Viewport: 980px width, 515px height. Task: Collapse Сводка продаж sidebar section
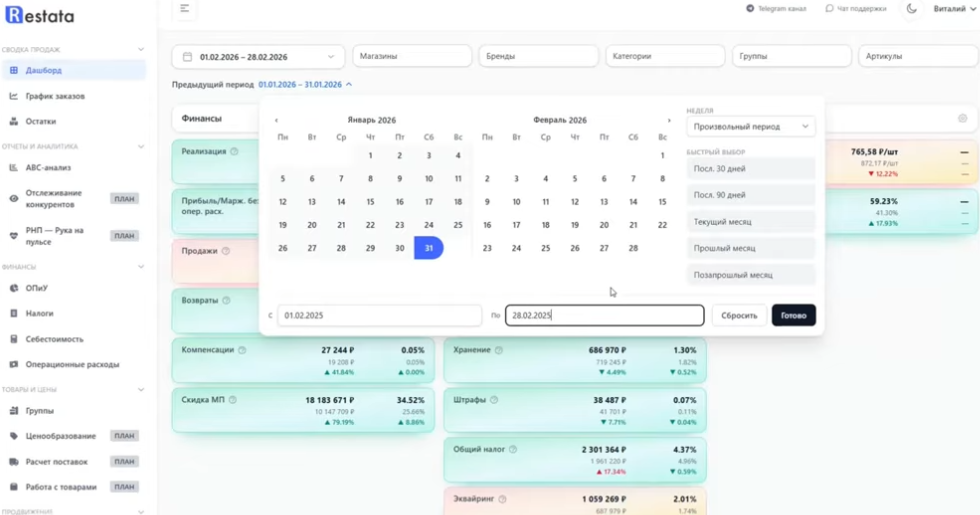[x=141, y=49]
